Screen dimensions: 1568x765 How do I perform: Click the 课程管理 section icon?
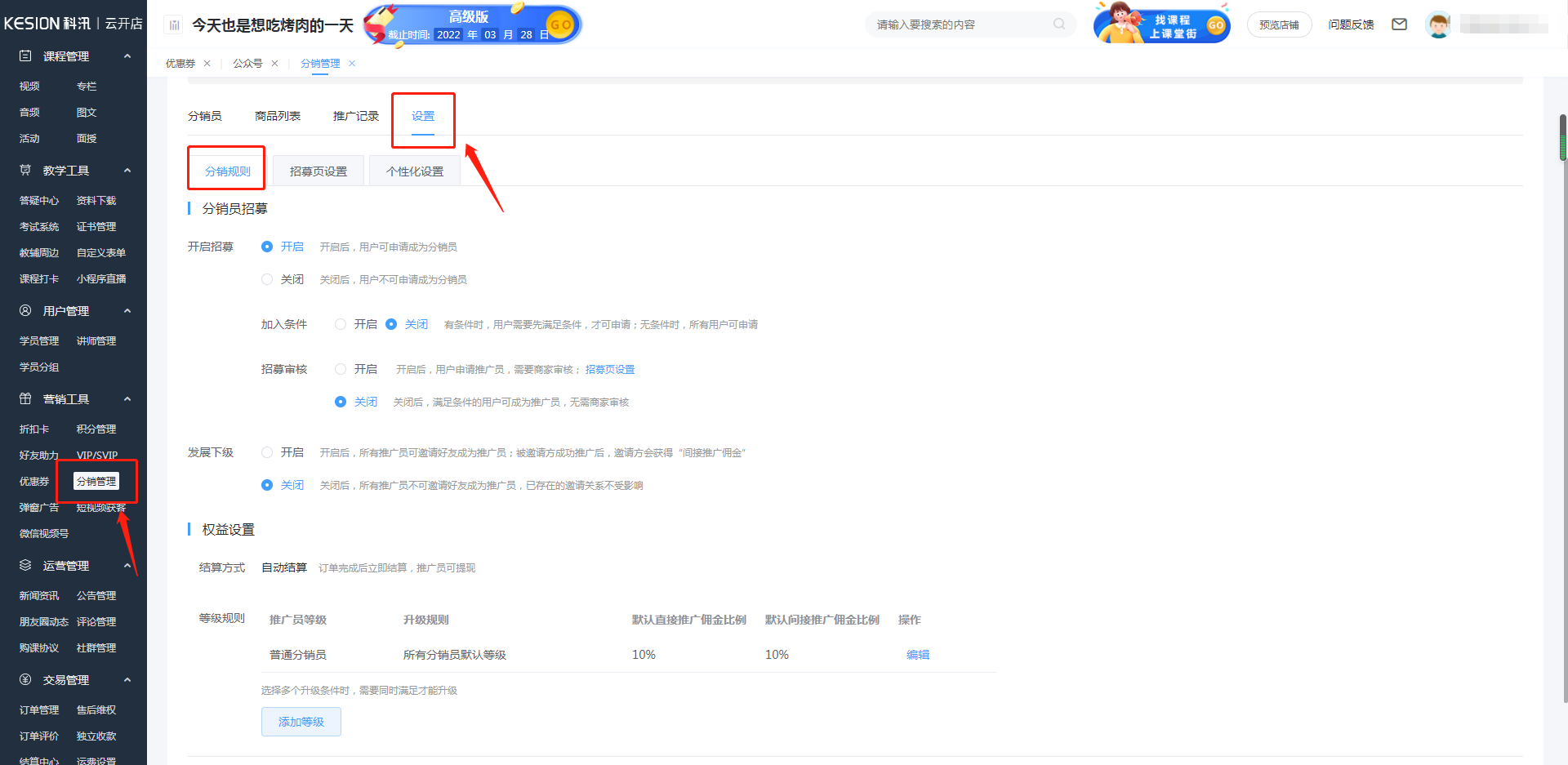click(25, 56)
